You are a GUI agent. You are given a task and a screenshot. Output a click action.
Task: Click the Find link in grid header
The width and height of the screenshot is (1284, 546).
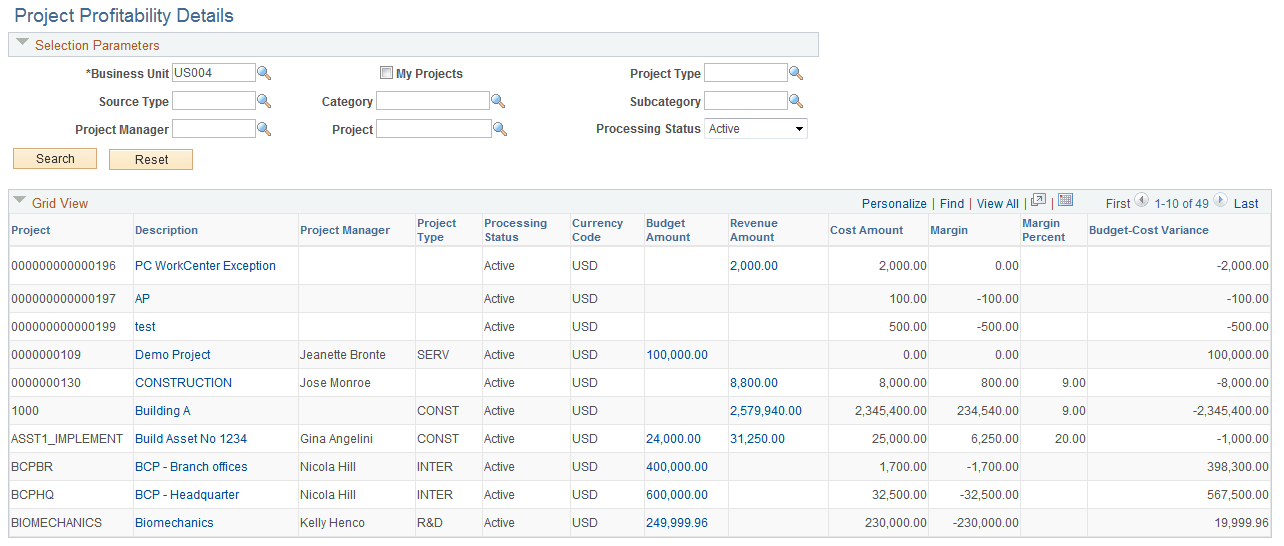coord(952,203)
